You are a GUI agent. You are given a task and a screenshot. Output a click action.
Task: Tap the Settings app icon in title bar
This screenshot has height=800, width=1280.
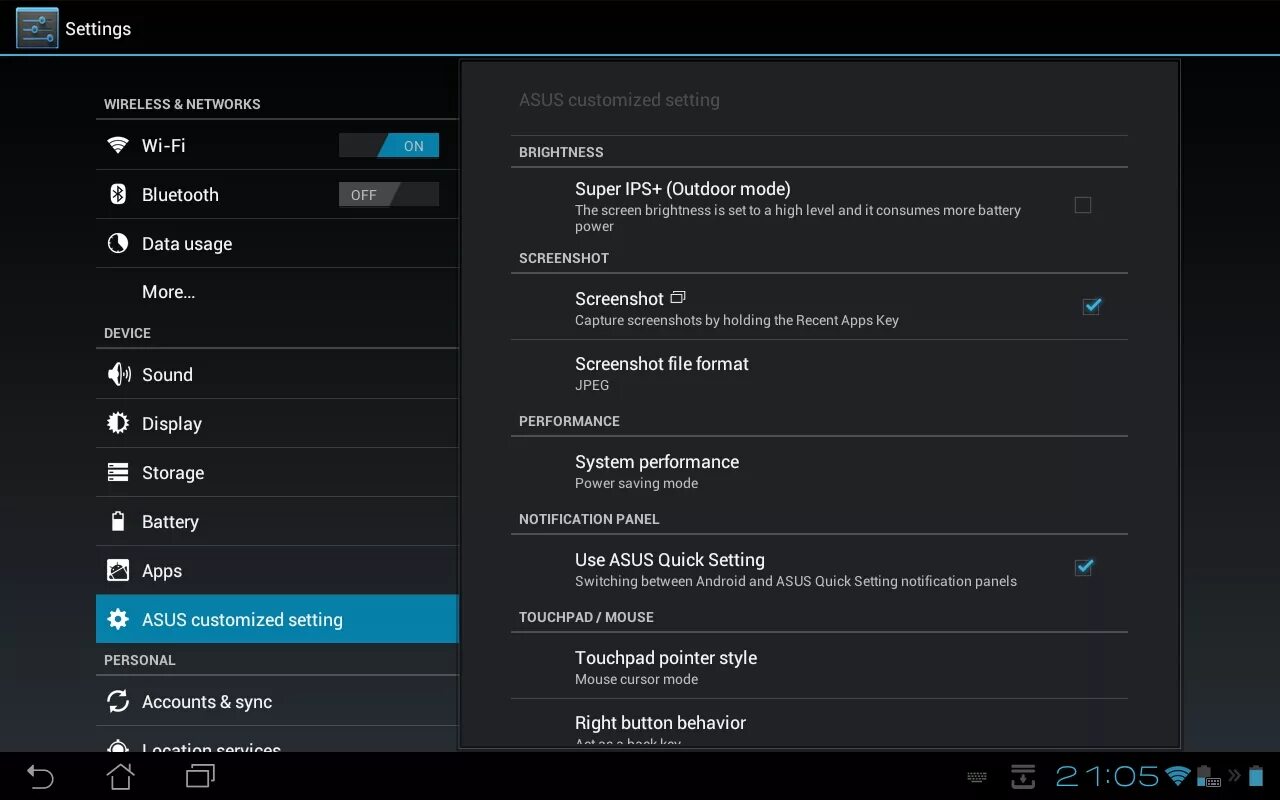[37, 28]
